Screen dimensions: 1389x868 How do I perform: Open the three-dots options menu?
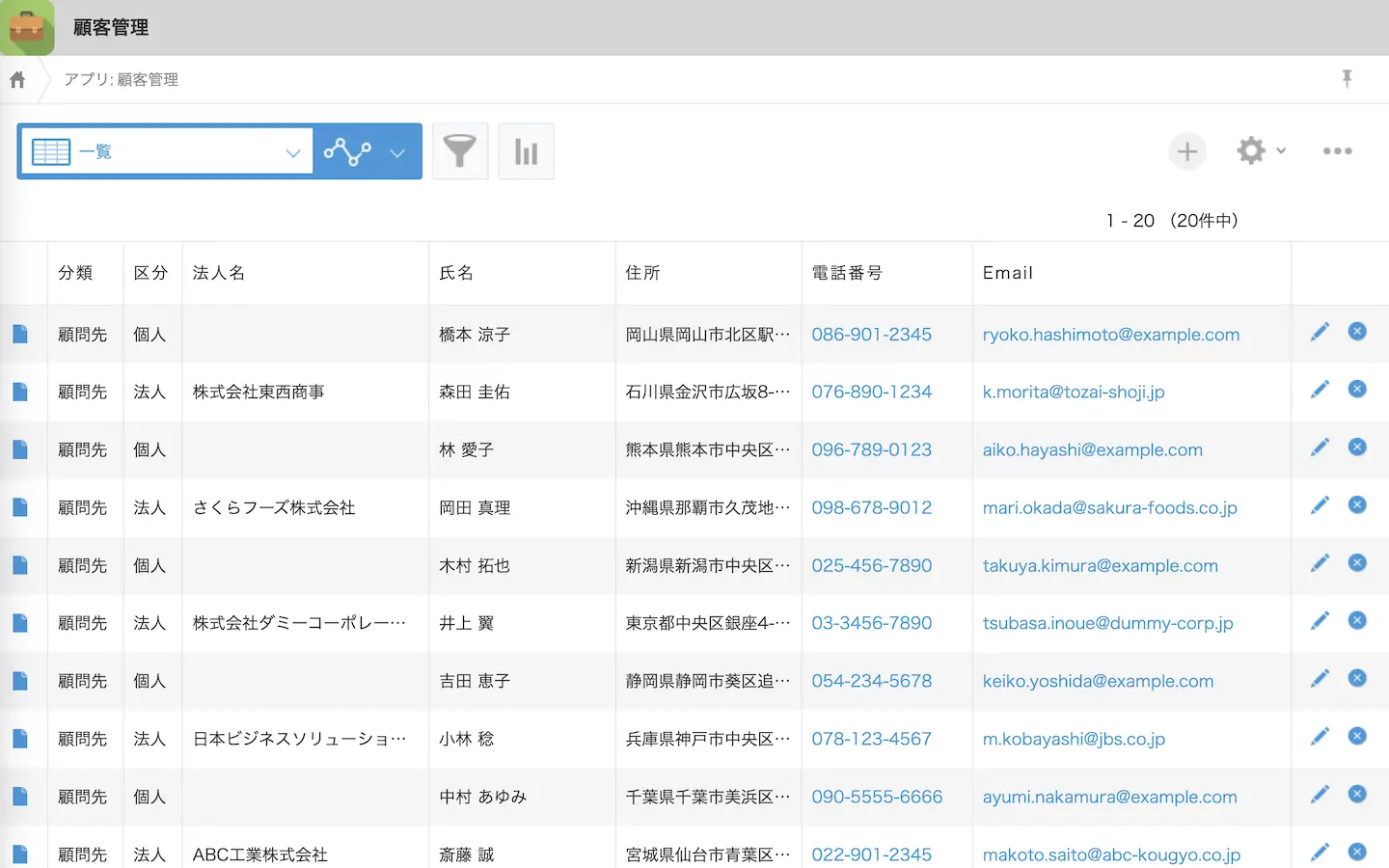1337,151
